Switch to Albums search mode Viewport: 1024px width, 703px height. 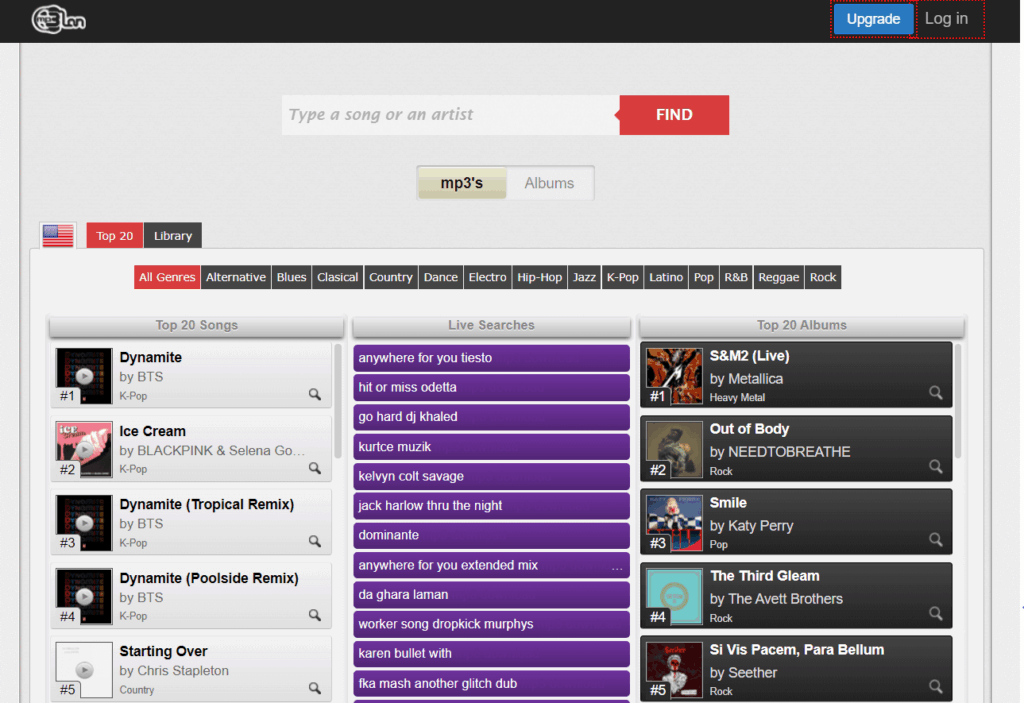[549, 183]
